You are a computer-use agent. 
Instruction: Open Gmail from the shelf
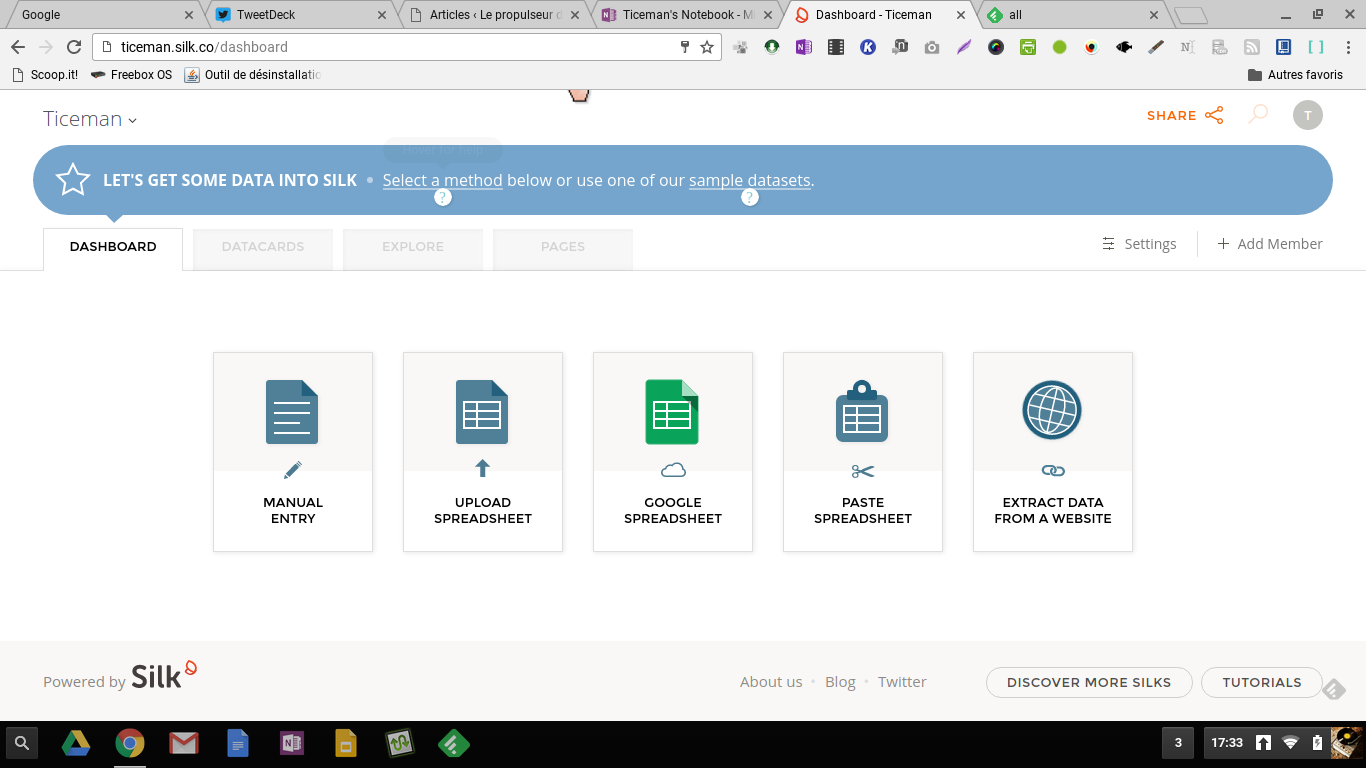[x=183, y=743]
